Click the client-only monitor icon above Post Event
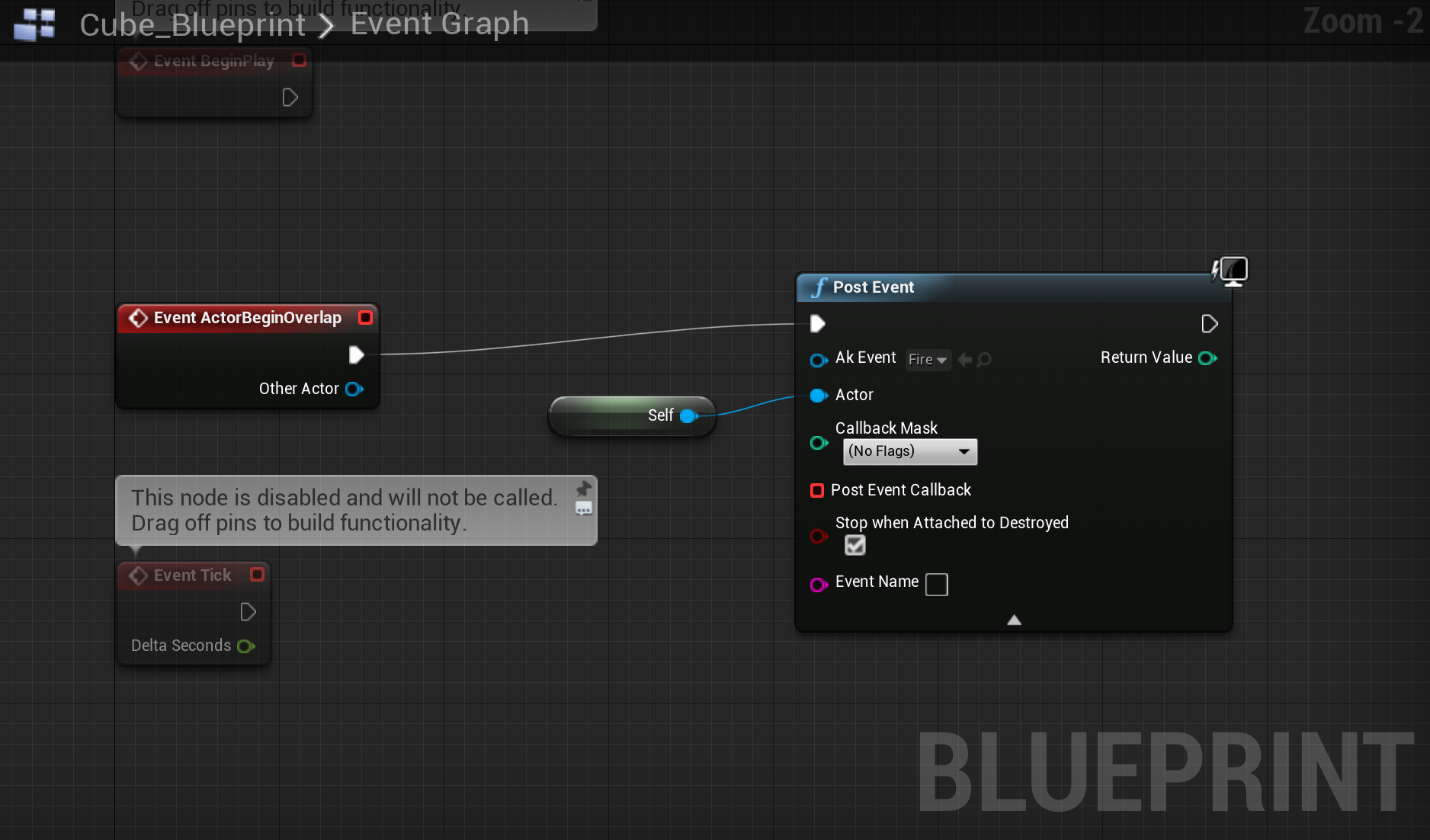Screen dimensions: 1430x840 pyautogui.click(x=1232, y=271)
